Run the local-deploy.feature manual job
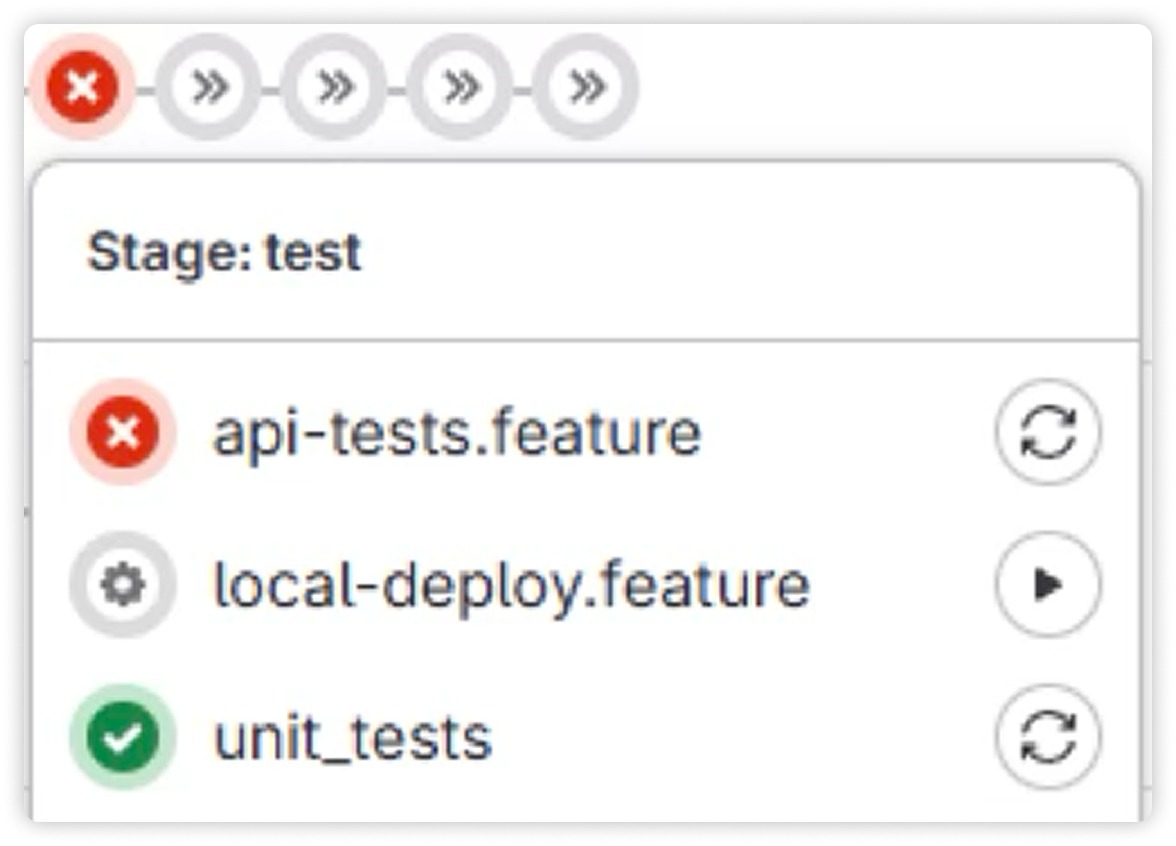Viewport: 1176px width, 846px height. (x=1048, y=584)
